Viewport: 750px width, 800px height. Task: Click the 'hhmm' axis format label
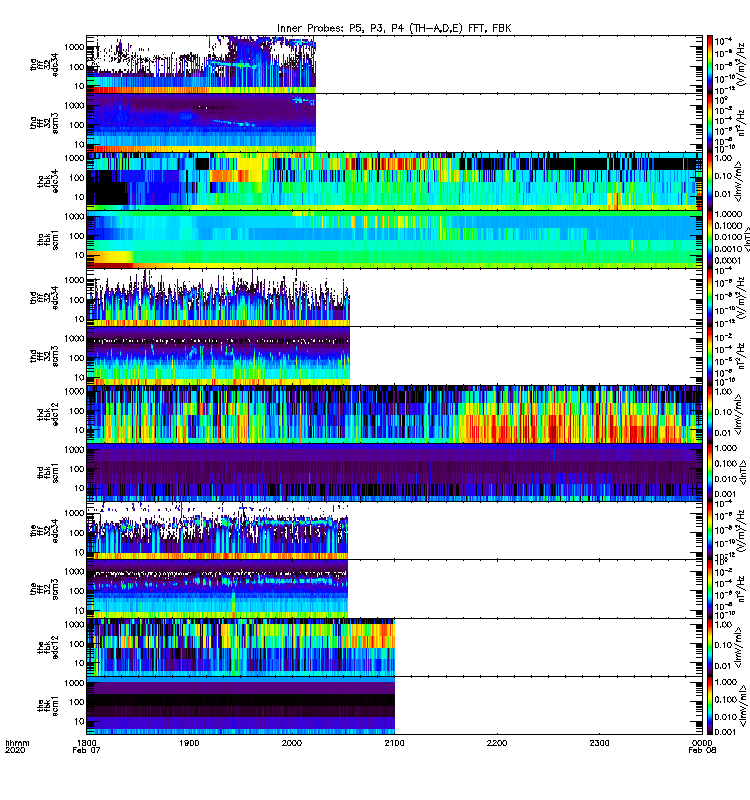click(17, 743)
